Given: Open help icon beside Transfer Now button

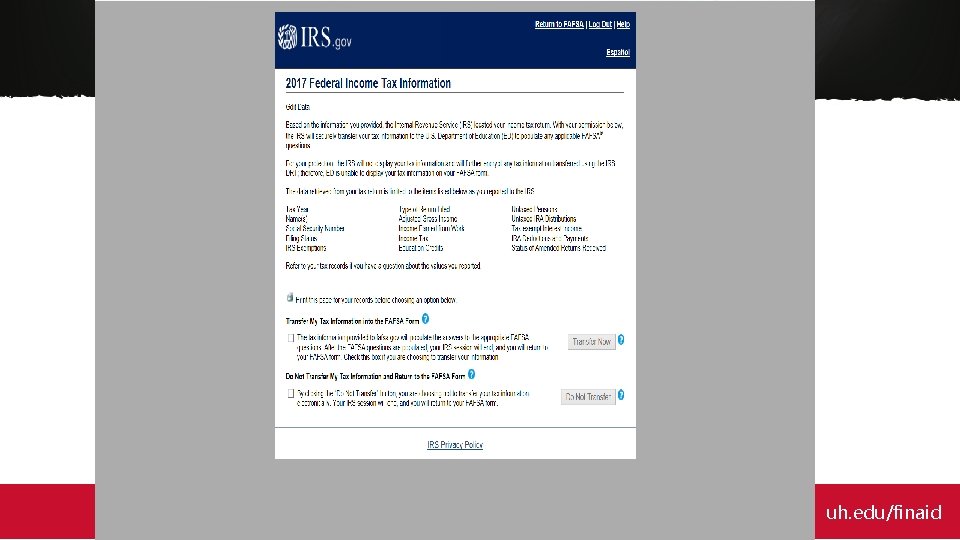Looking at the screenshot, I should [x=621, y=340].
